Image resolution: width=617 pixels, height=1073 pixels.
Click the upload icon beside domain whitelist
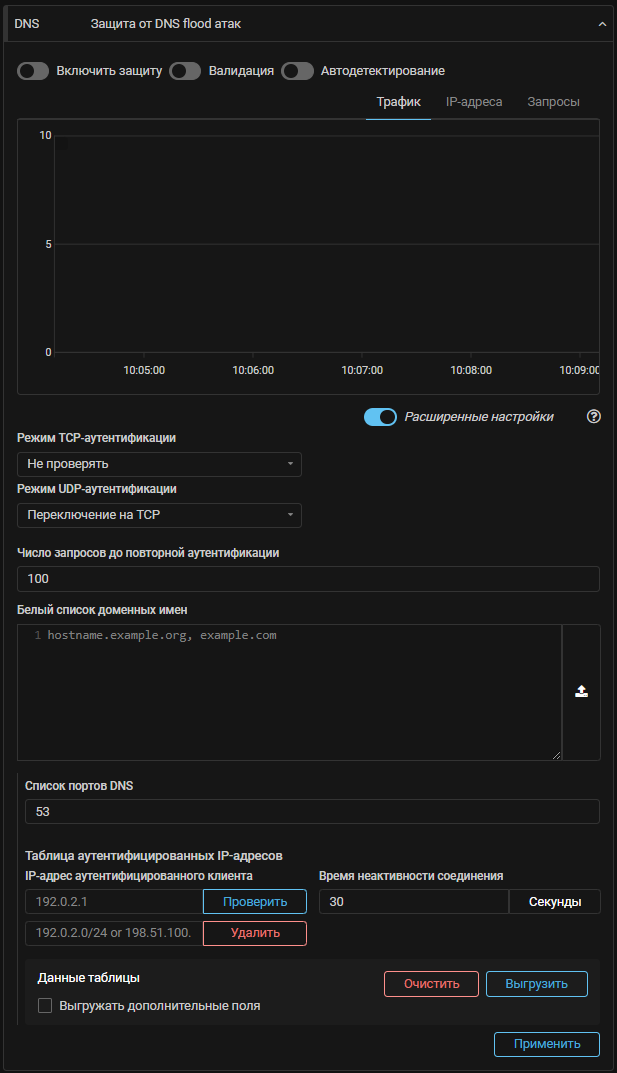581,692
